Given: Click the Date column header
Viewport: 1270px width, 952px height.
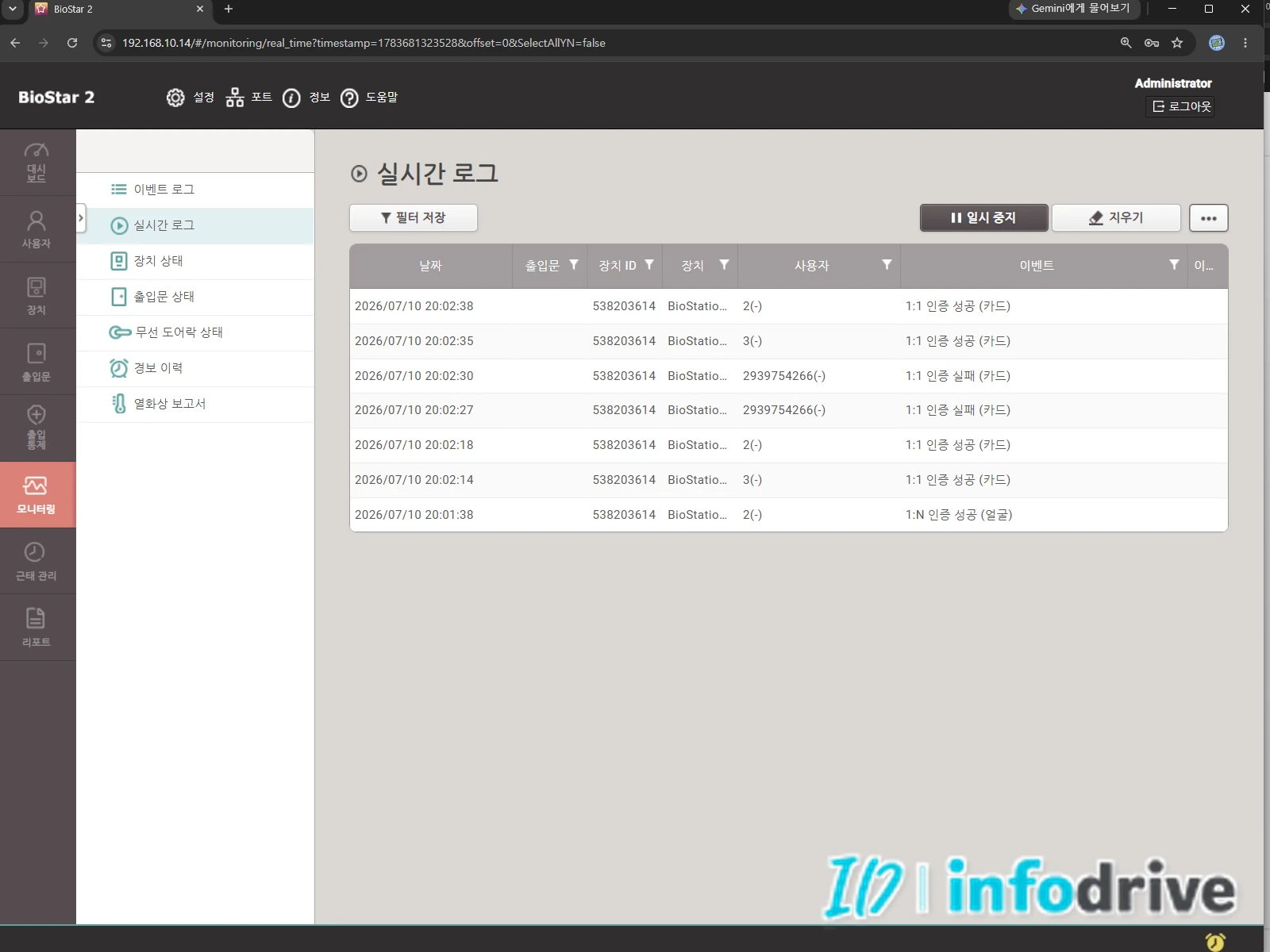Looking at the screenshot, I should pos(431,266).
